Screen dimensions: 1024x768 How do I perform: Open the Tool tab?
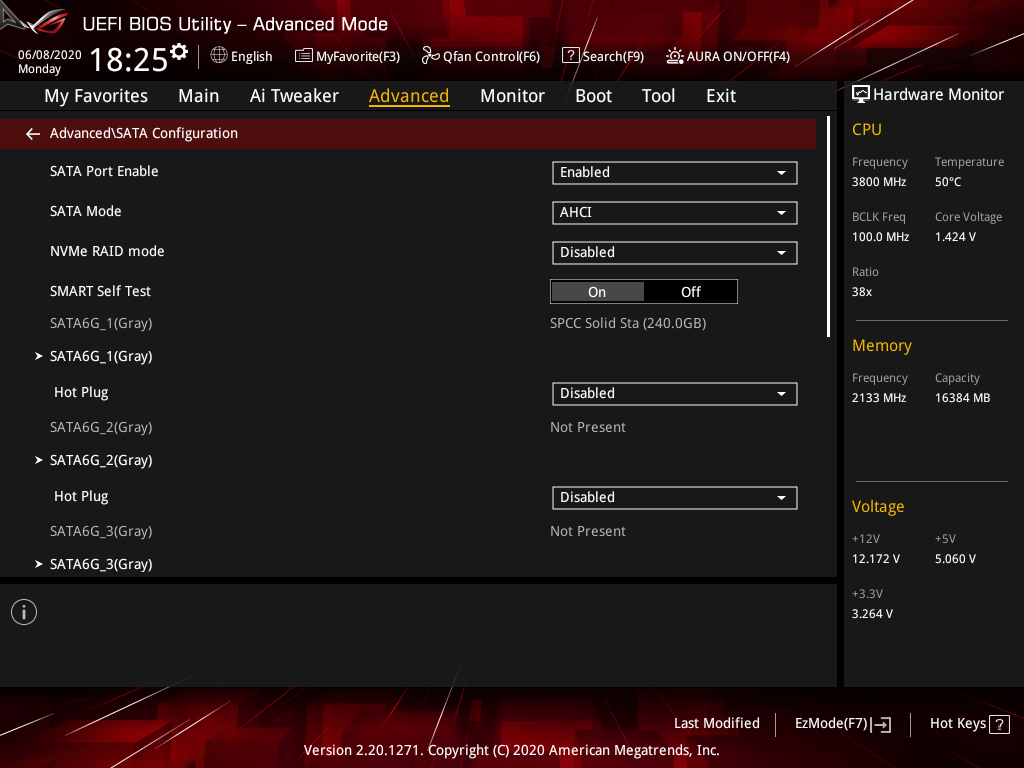[x=658, y=96]
